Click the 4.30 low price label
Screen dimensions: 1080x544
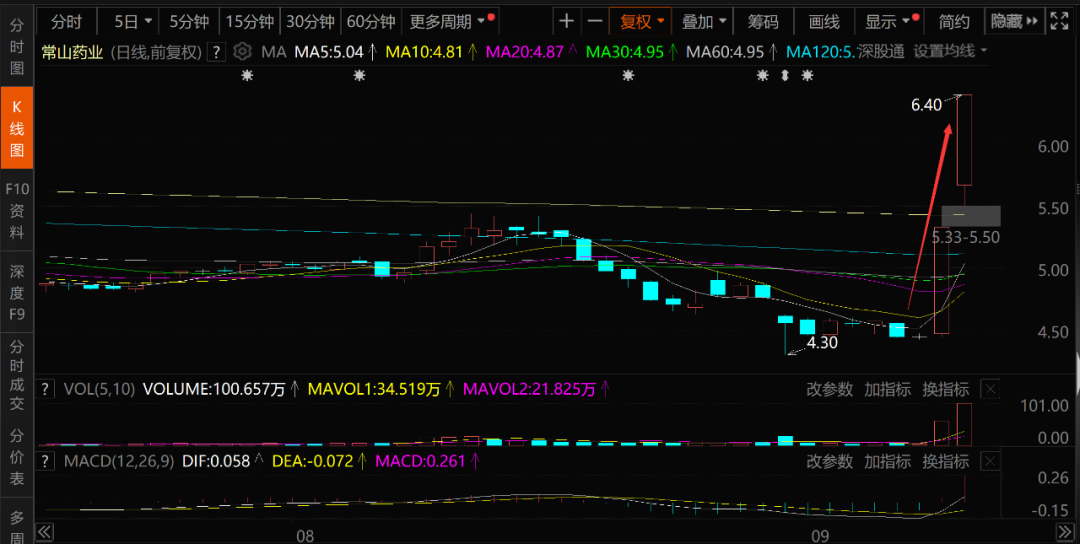click(821, 342)
